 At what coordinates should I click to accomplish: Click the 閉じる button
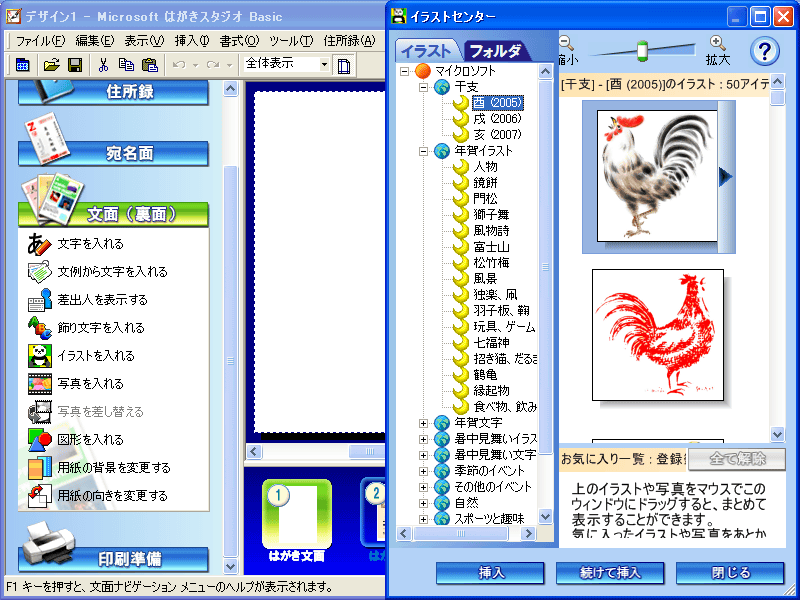click(x=729, y=573)
